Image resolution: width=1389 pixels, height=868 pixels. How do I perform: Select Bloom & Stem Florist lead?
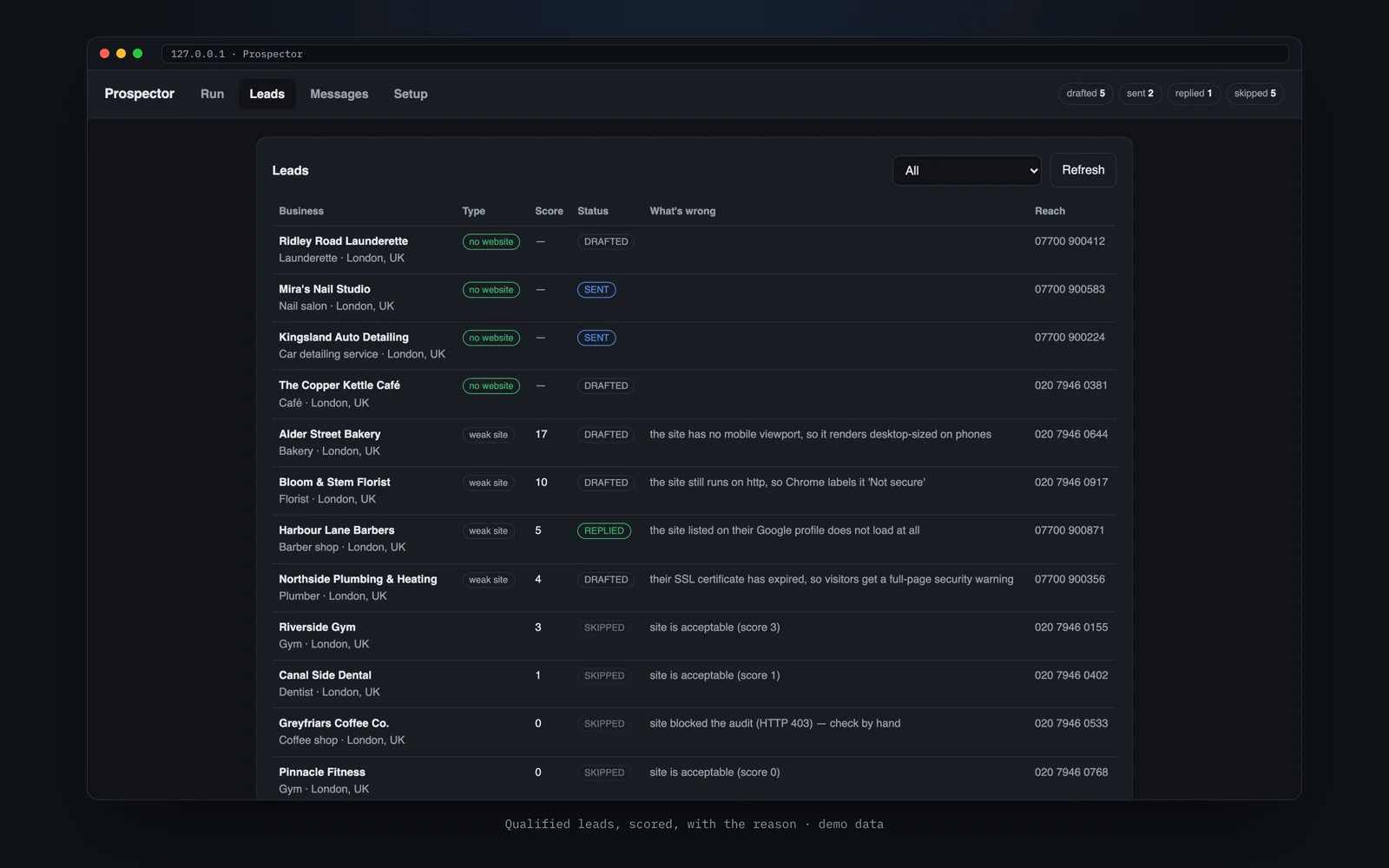coord(694,490)
